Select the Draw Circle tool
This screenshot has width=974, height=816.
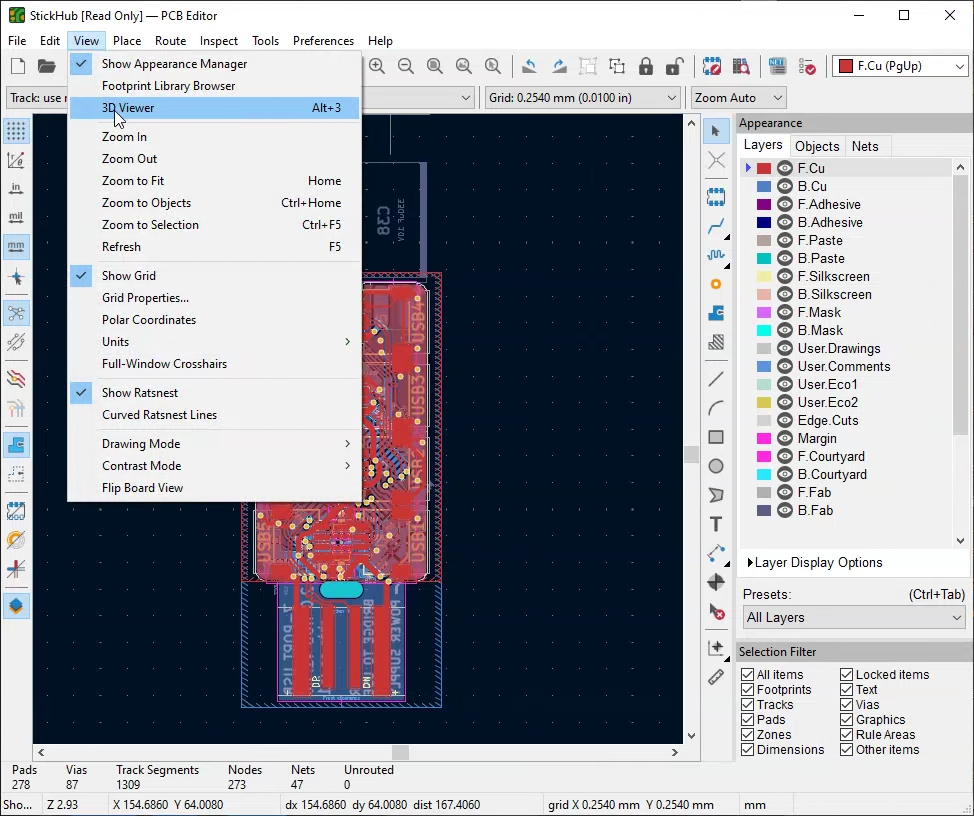pyautogui.click(x=716, y=466)
